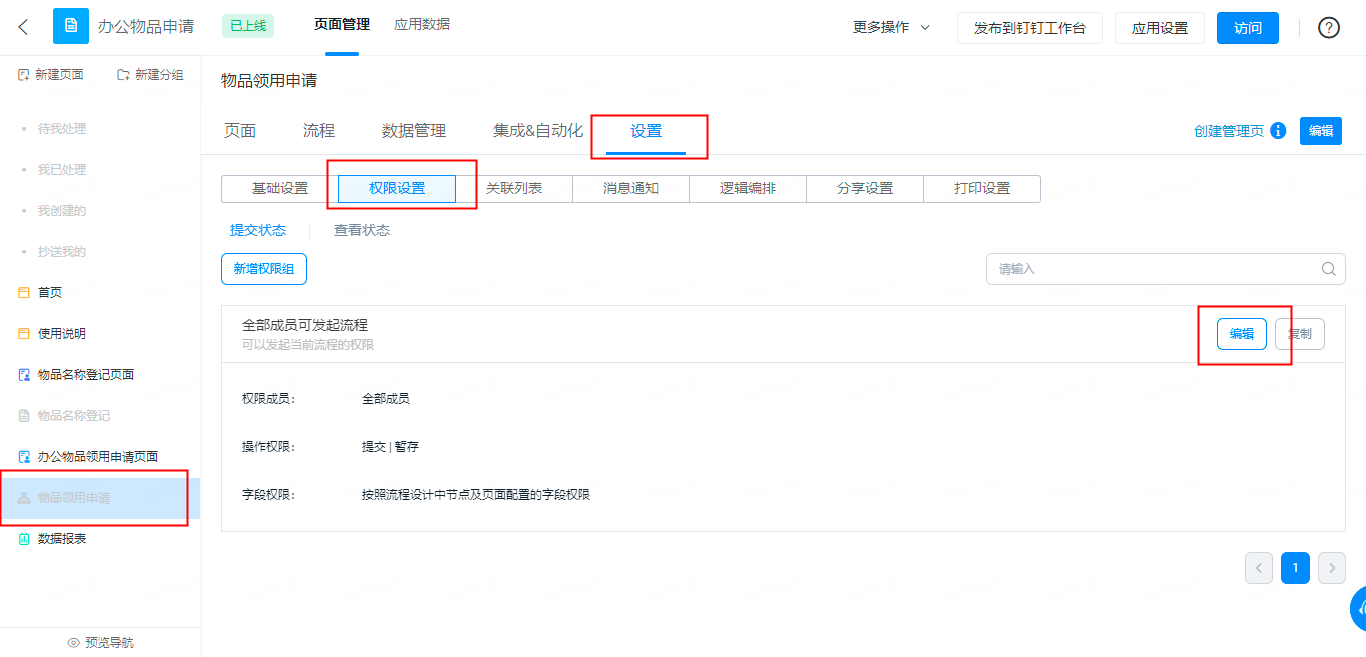Open the help question mark icon
Screen dimensions: 1366x657
click(x=1329, y=28)
